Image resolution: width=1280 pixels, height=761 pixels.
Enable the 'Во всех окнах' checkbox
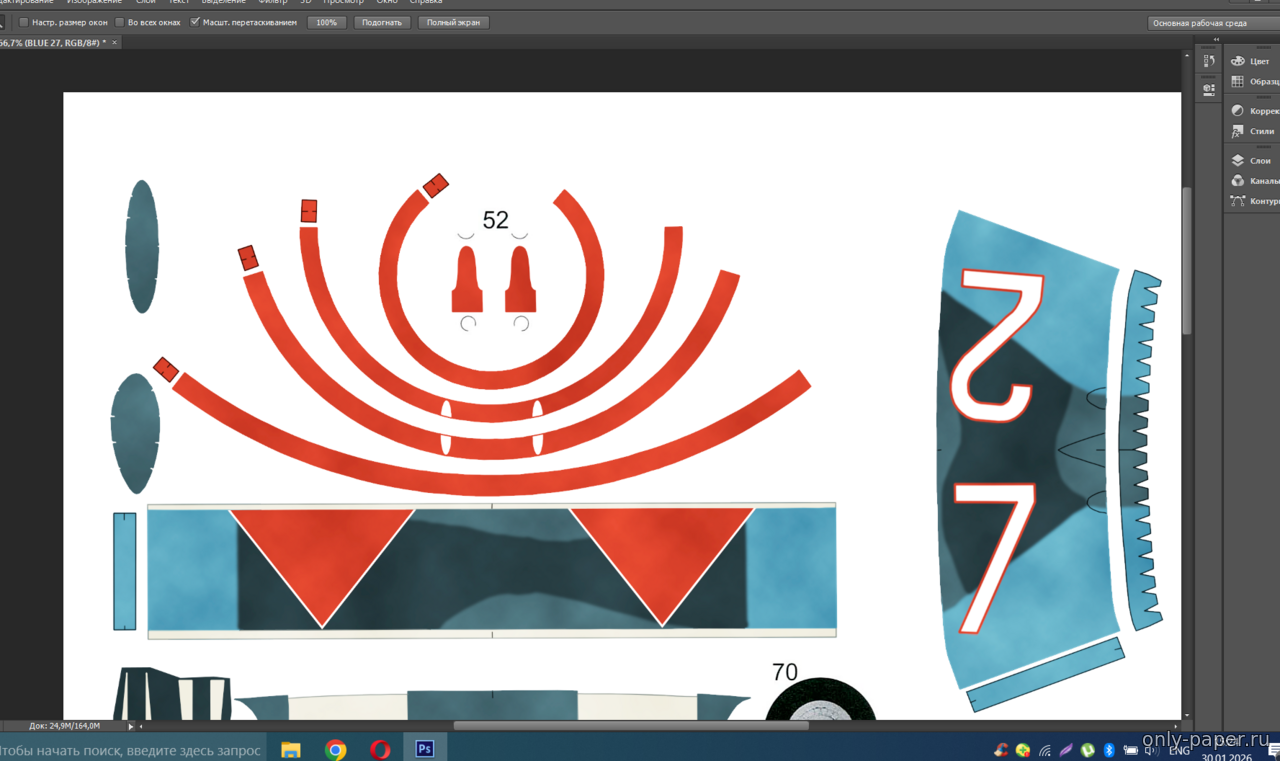pyautogui.click(x=120, y=22)
